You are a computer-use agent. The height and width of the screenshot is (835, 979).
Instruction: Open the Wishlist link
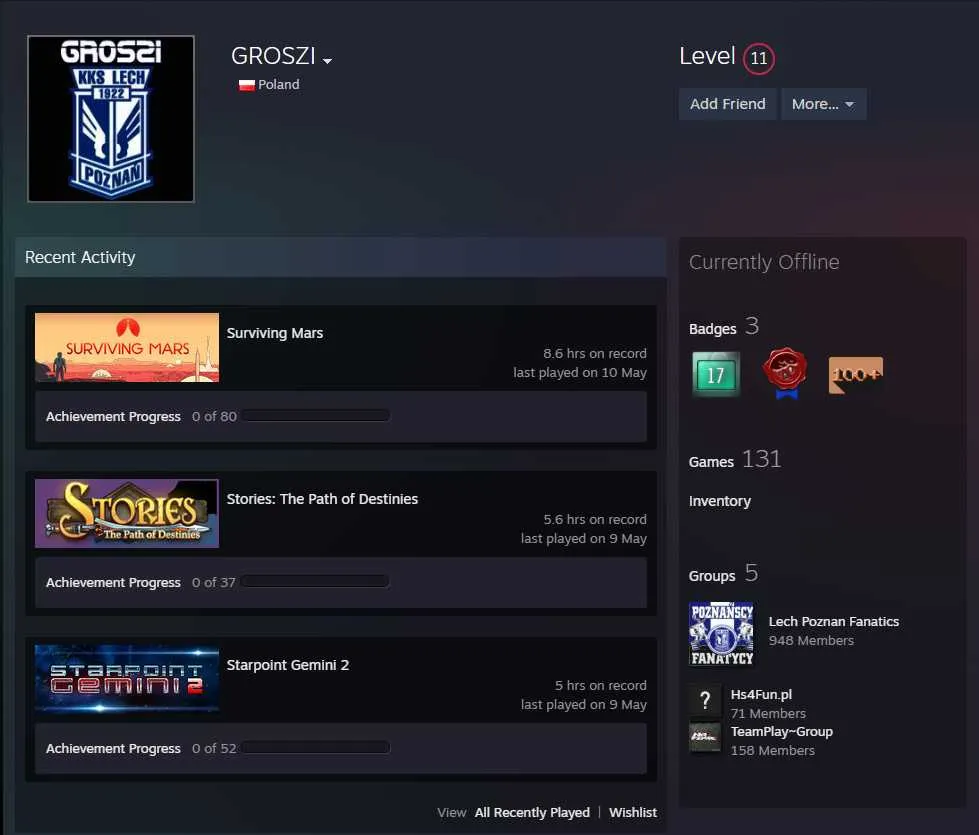[633, 813]
